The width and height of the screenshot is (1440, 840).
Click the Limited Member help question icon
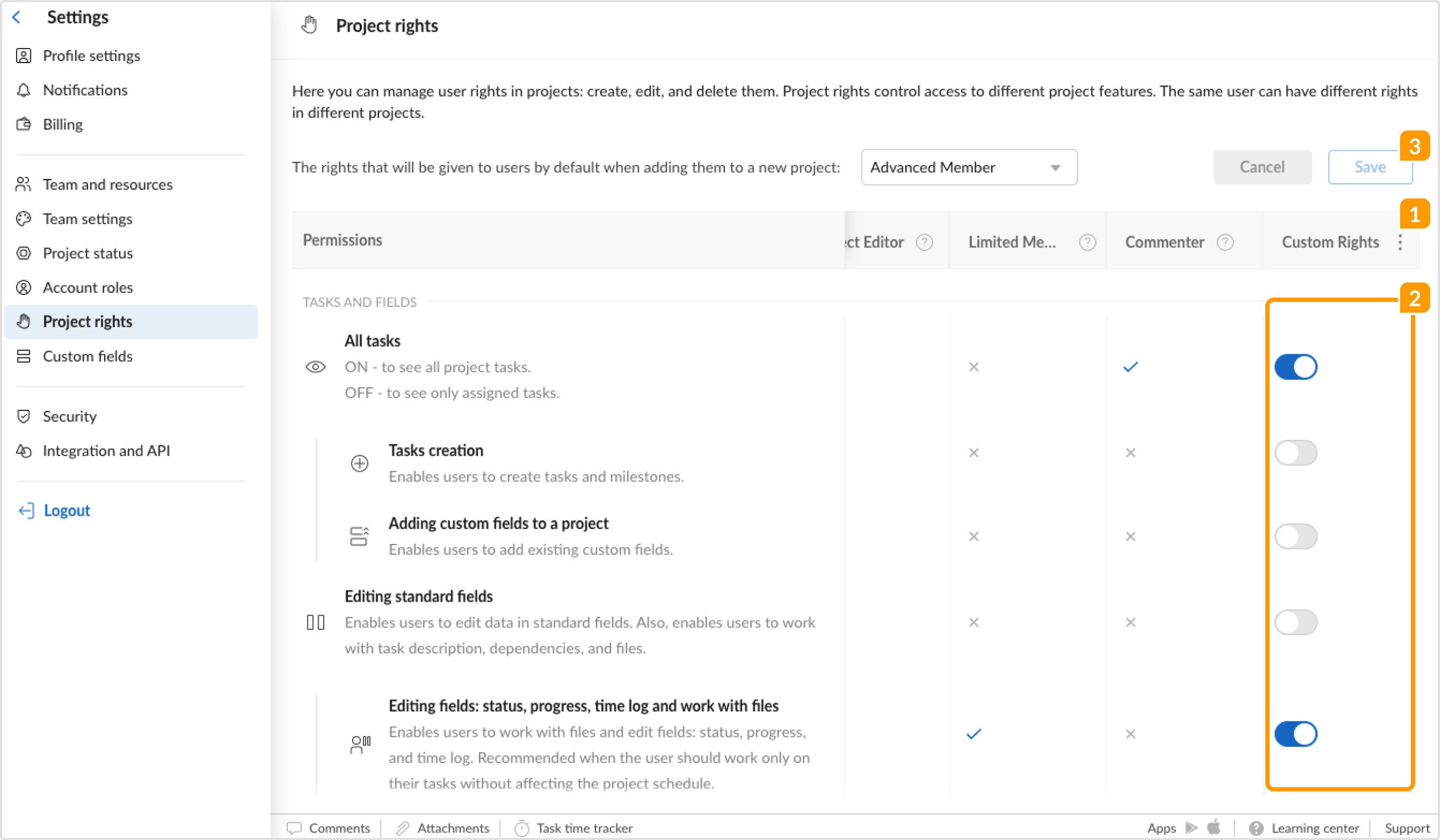click(1087, 242)
